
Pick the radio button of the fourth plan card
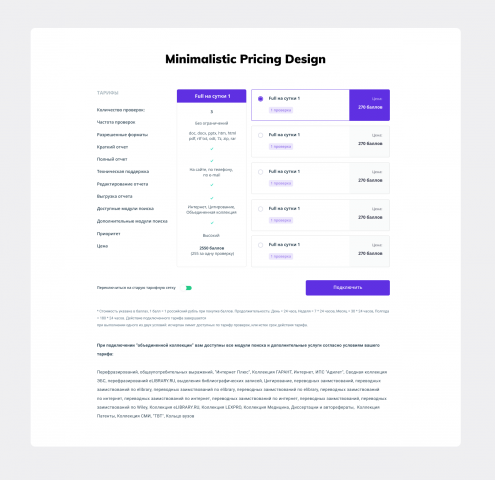(260, 209)
